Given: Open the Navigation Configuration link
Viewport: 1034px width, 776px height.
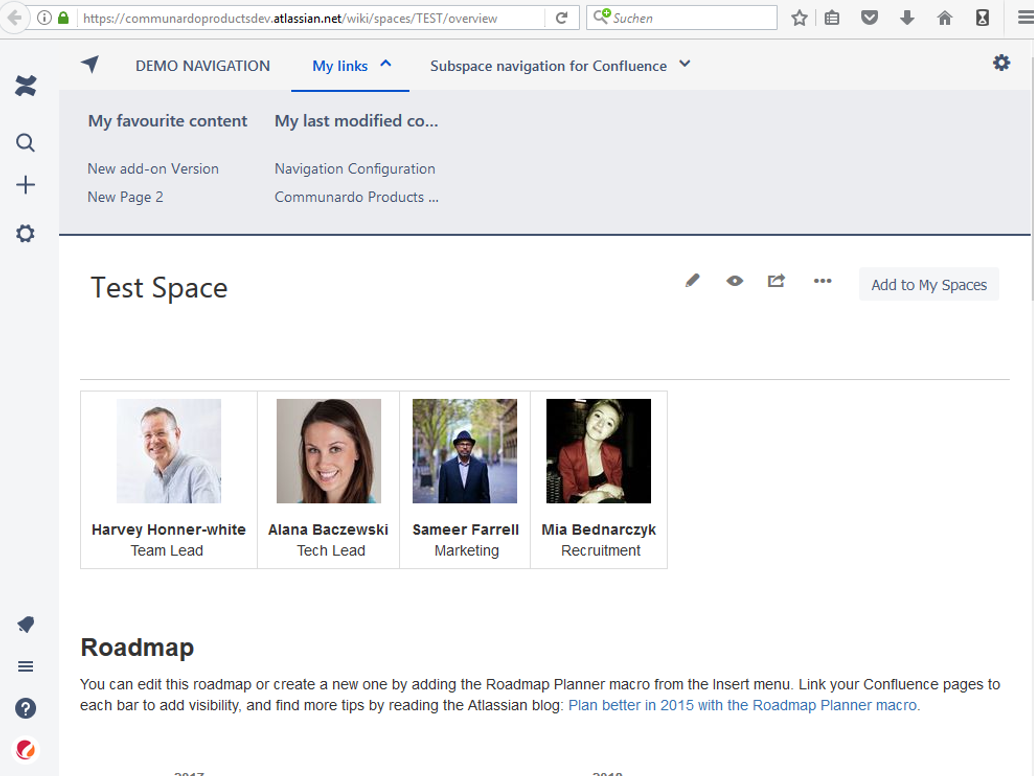Looking at the screenshot, I should point(355,169).
